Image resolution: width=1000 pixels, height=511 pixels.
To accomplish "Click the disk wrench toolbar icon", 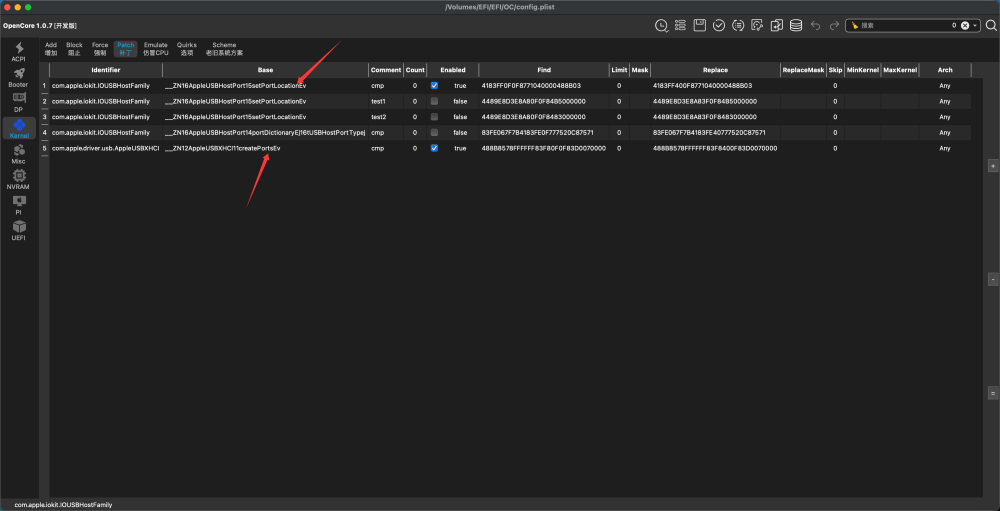I will tap(757, 26).
